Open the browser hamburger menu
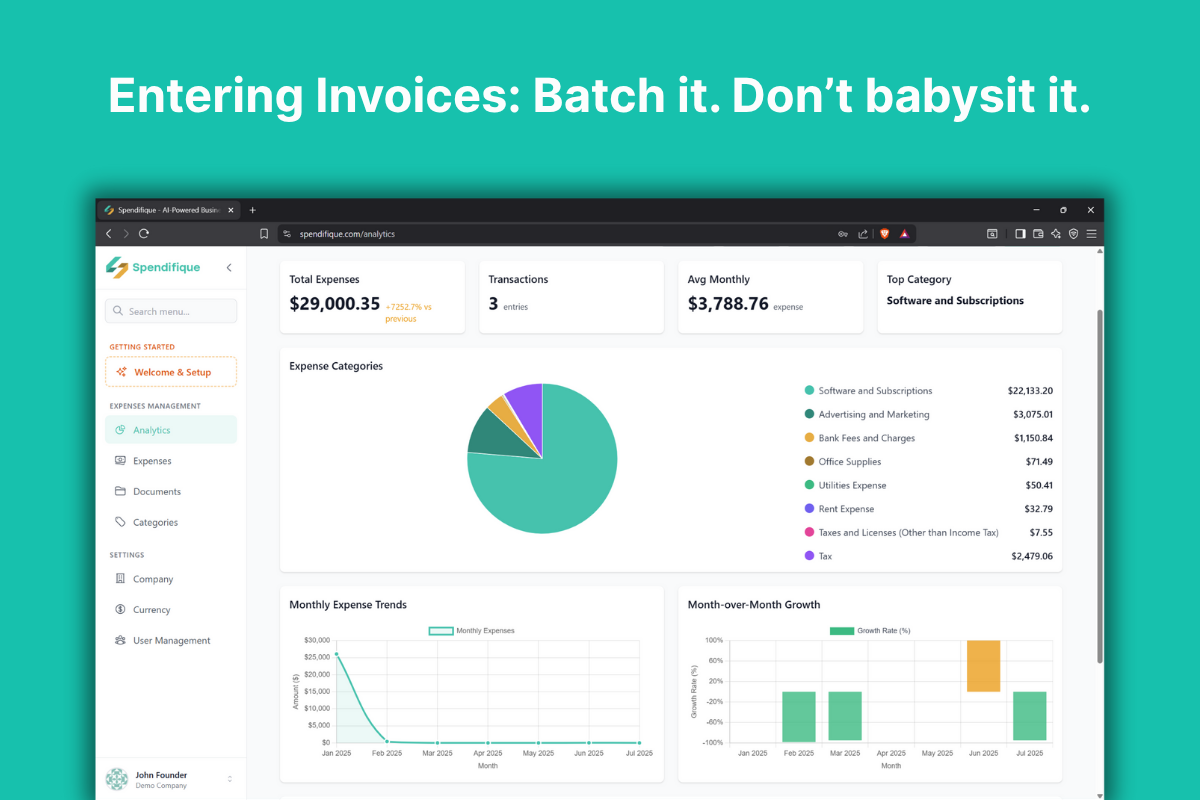Image resolution: width=1200 pixels, height=800 pixels. [1091, 233]
